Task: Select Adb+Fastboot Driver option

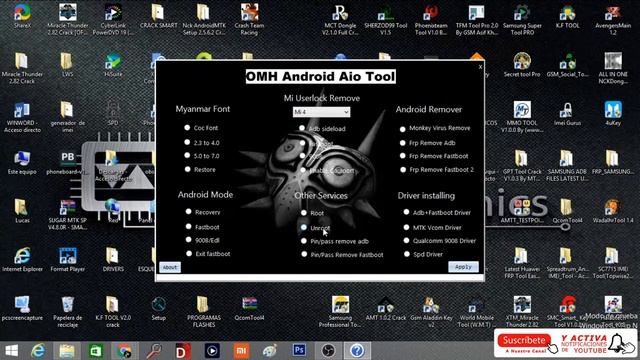Action: (407, 212)
